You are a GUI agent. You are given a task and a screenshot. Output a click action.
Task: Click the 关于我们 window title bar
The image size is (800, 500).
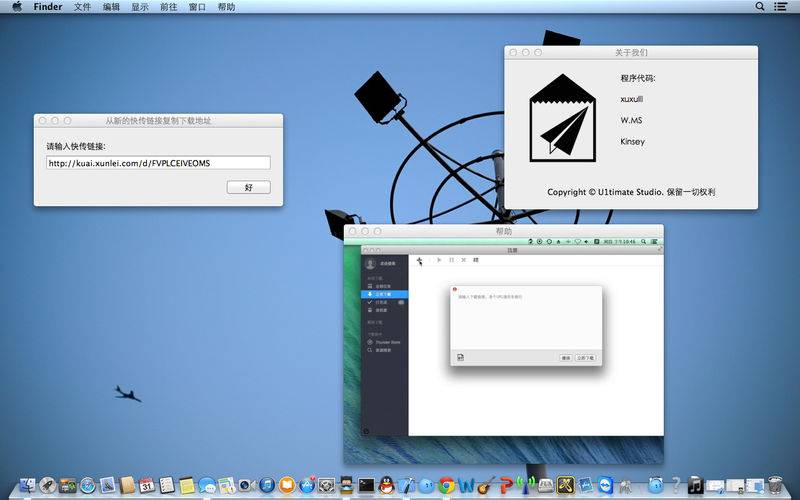tap(631, 52)
